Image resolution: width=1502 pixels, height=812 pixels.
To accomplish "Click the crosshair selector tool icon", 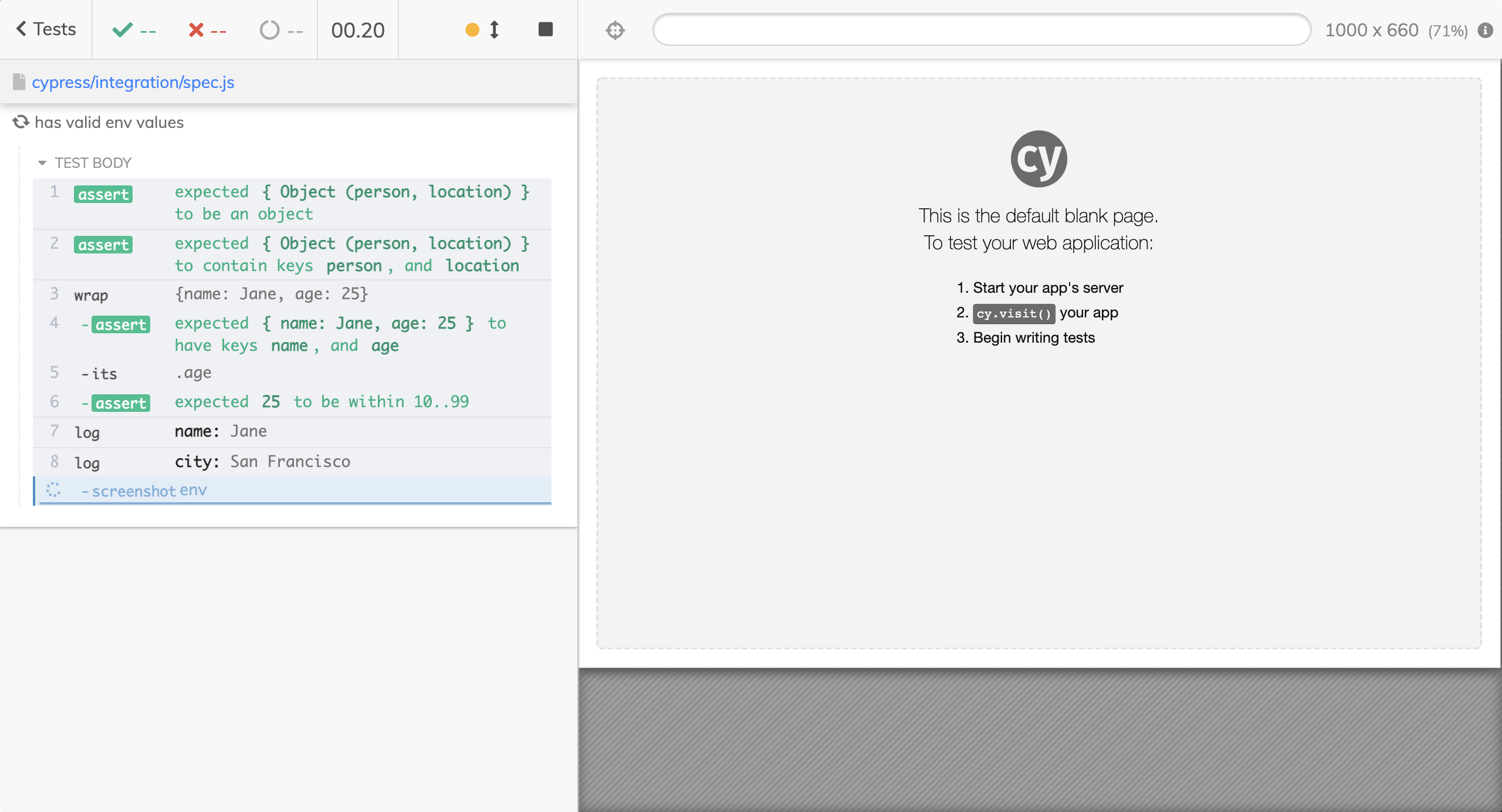I will pos(614,30).
